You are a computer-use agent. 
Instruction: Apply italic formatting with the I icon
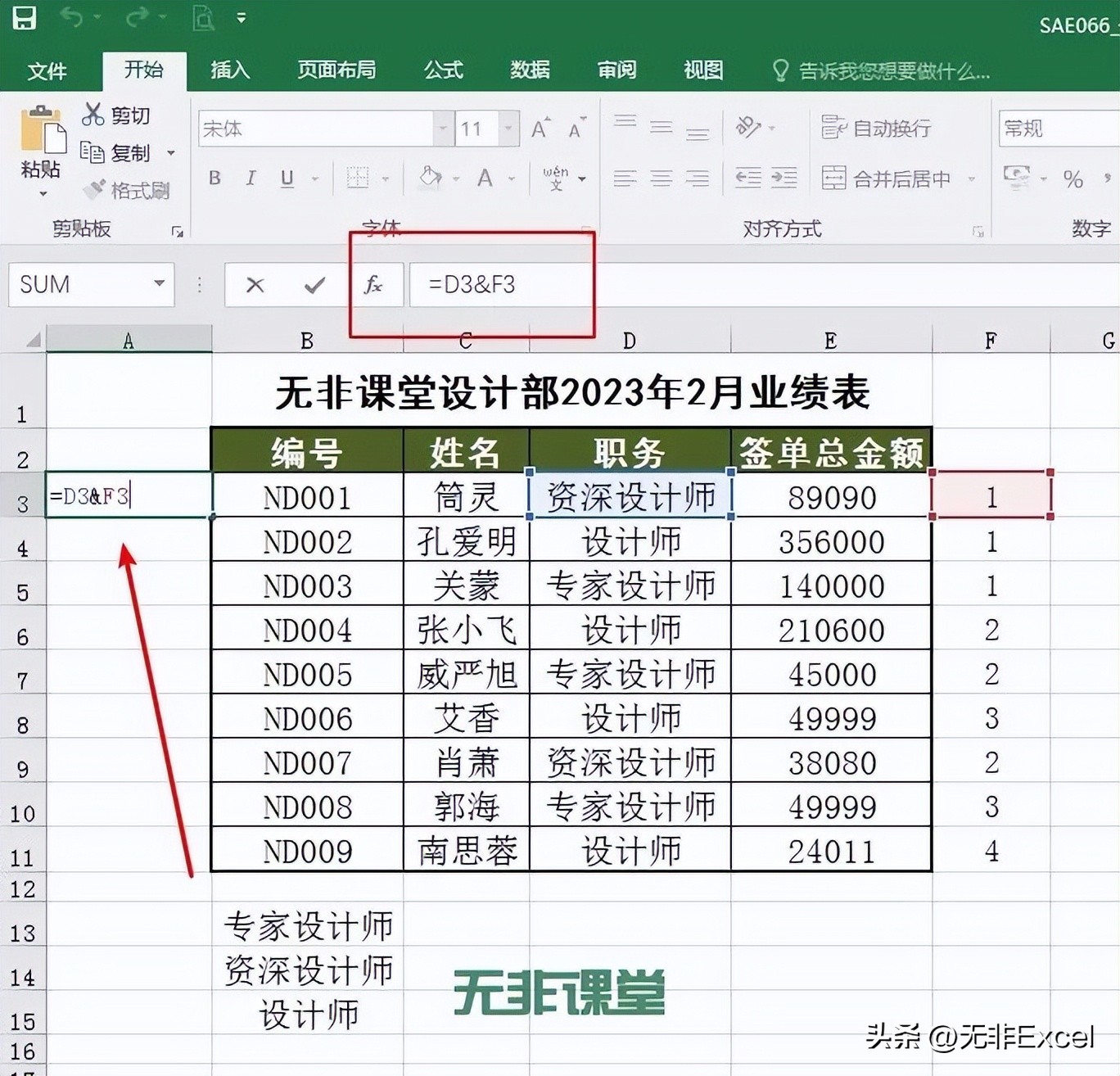point(251,178)
